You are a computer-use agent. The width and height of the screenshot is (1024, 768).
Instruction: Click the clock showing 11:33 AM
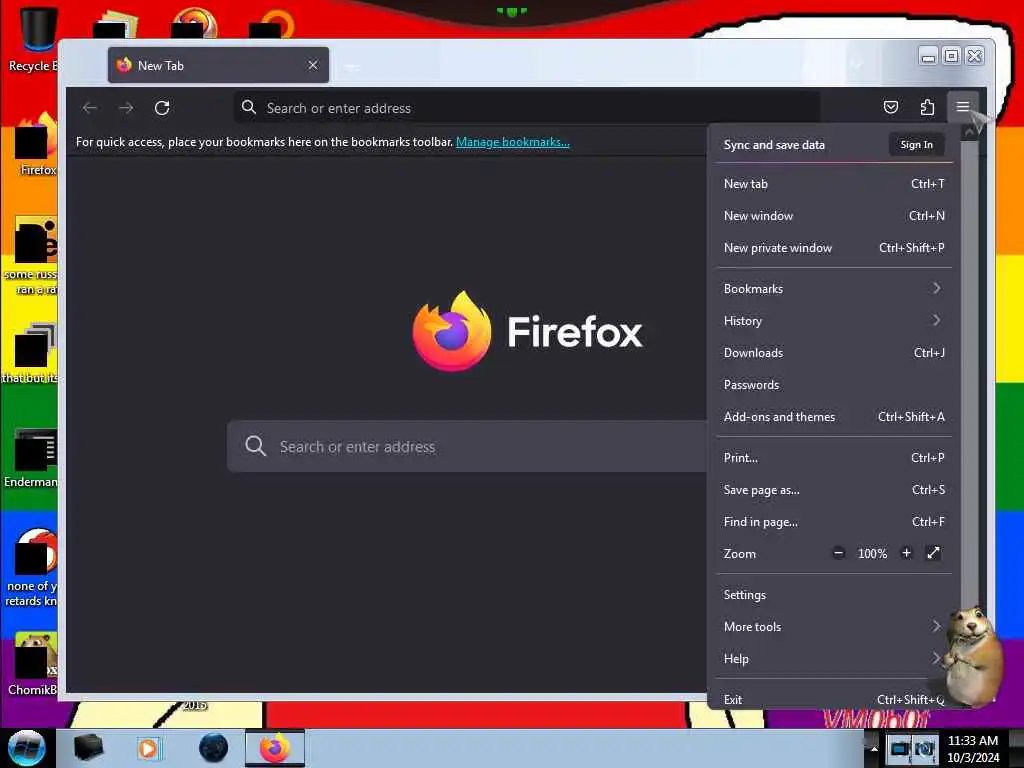(x=972, y=741)
